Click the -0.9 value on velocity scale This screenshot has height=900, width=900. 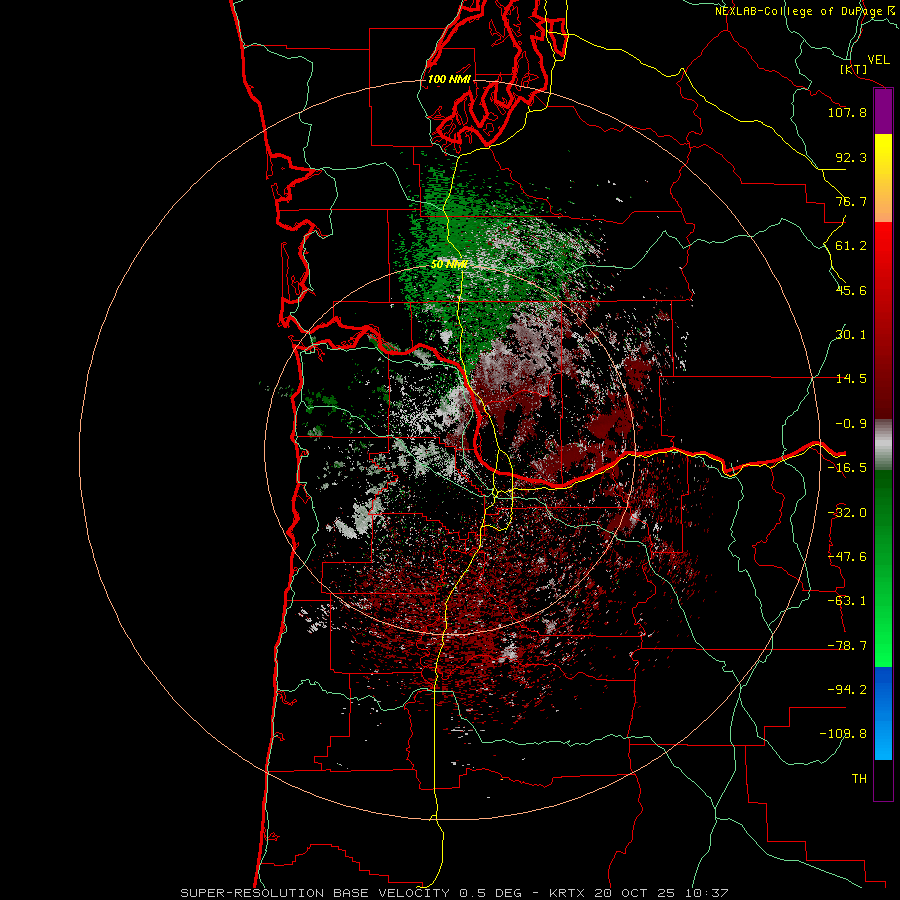851,424
